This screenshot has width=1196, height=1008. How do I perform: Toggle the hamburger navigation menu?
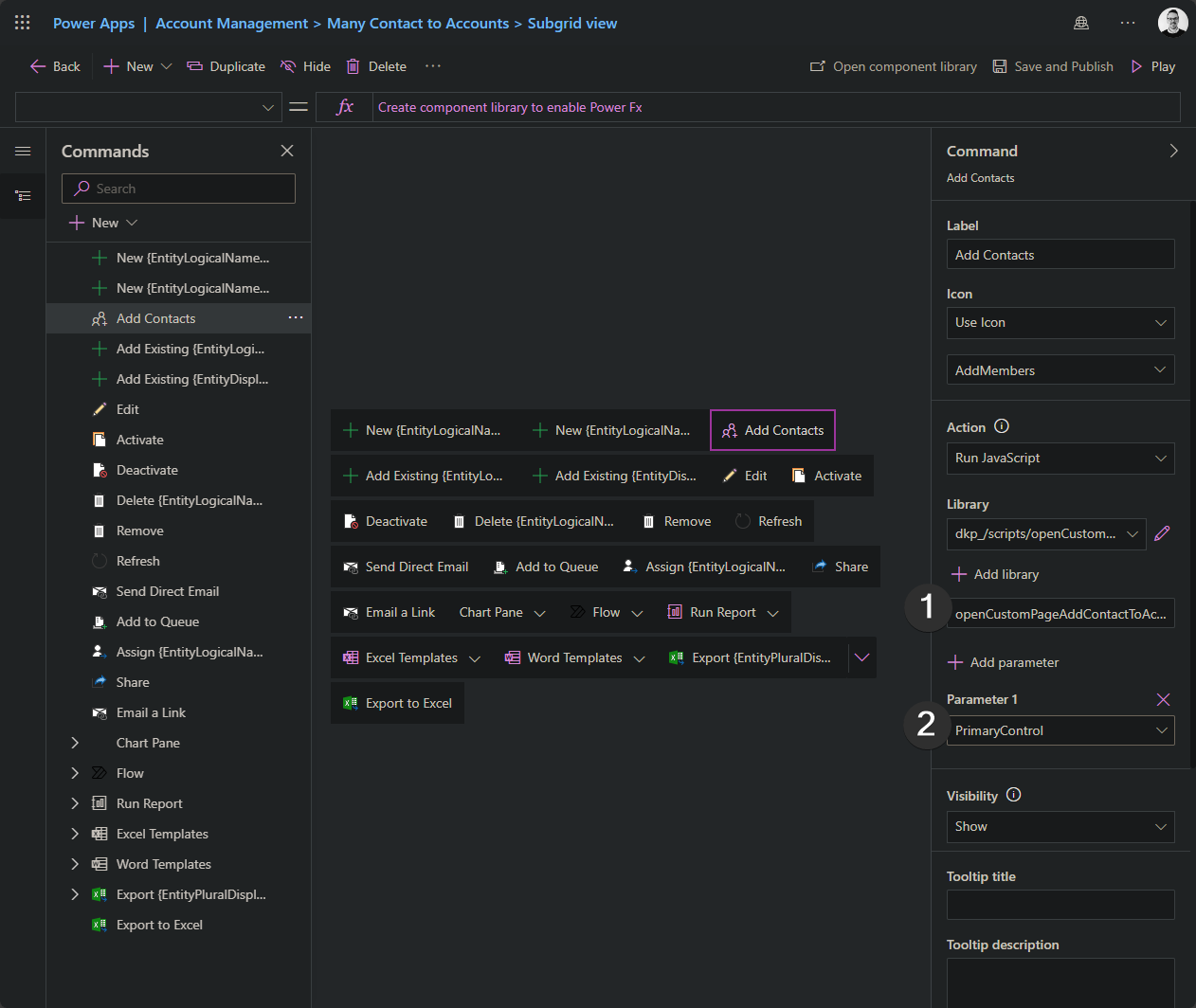23,152
